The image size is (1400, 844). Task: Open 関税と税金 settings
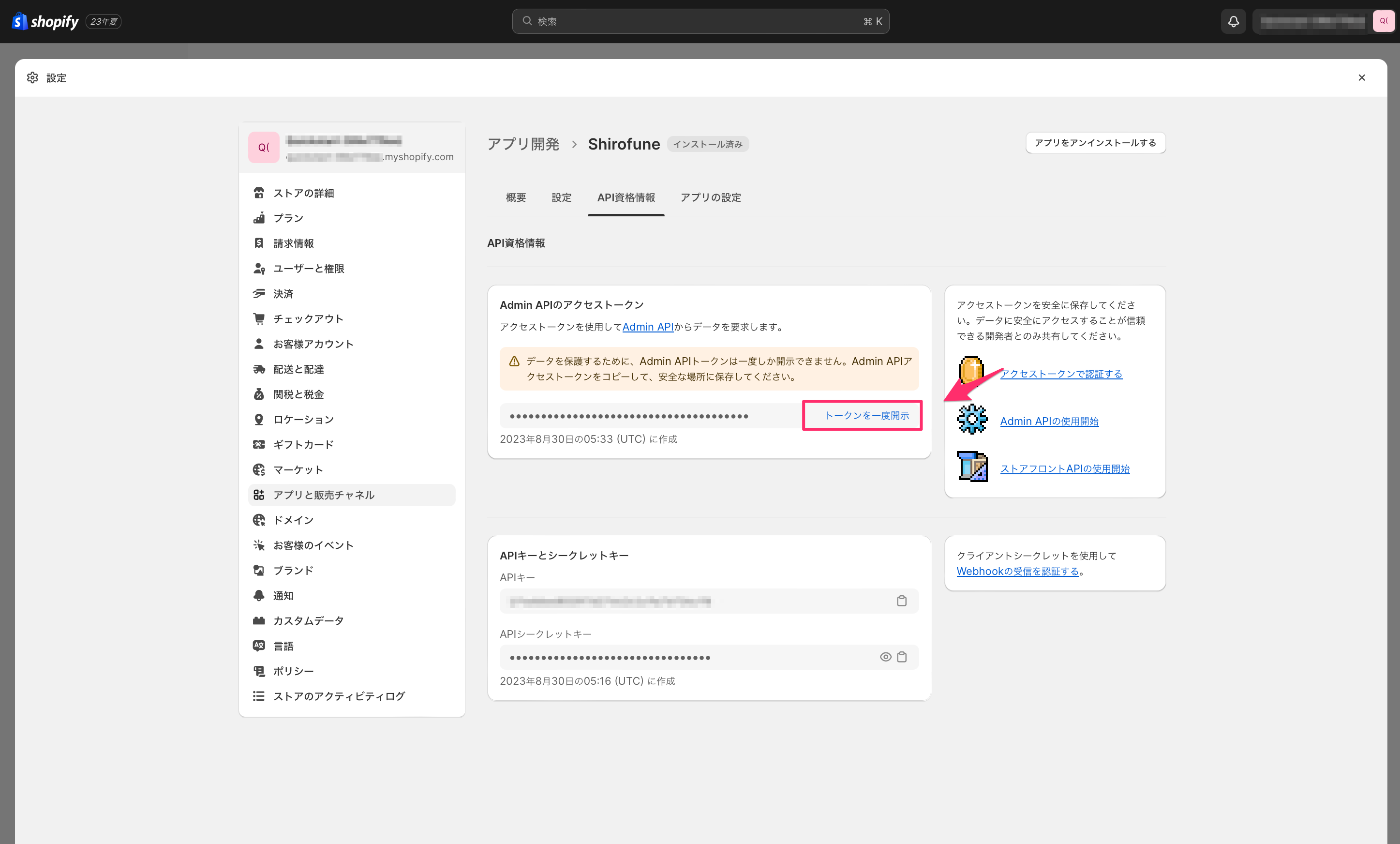click(x=352, y=394)
